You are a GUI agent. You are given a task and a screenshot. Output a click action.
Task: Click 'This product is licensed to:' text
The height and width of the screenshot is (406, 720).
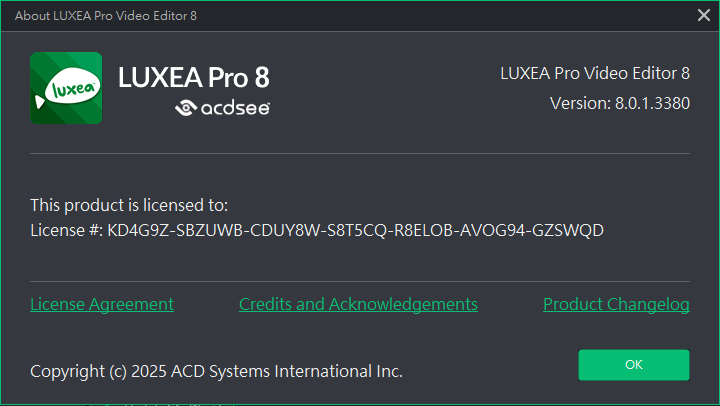point(129,205)
